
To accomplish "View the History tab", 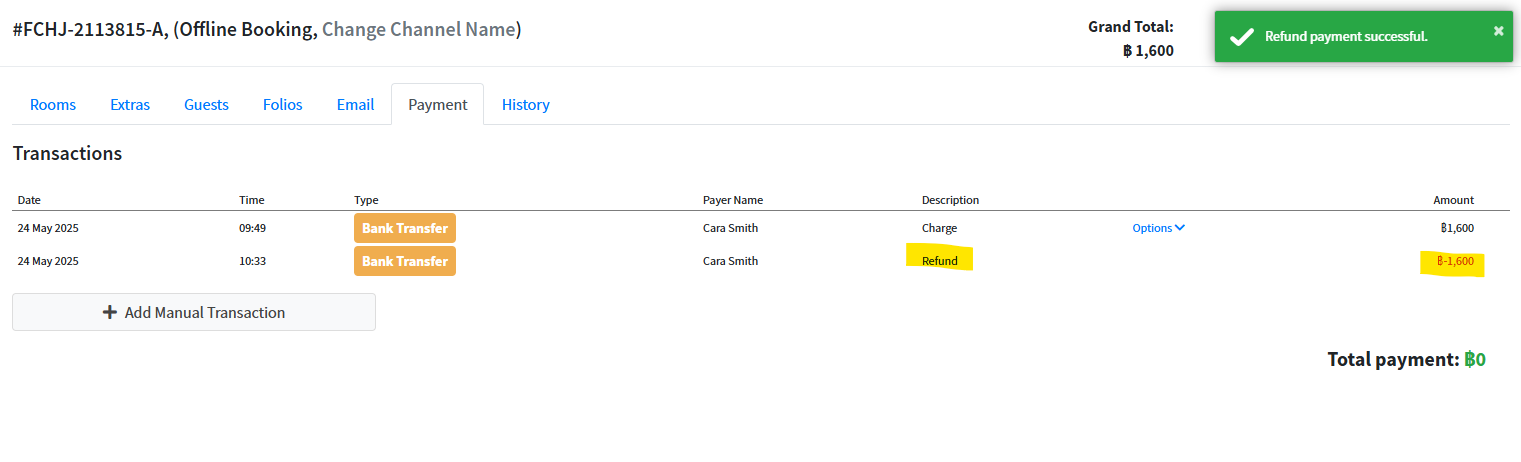I will [526, 104].
